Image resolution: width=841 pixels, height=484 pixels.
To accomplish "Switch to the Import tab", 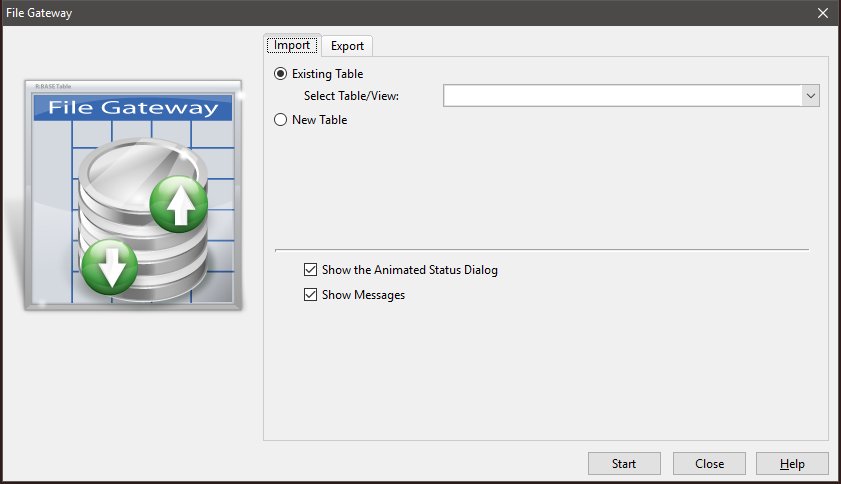I will pyautogui.click(x=292, y=45).
